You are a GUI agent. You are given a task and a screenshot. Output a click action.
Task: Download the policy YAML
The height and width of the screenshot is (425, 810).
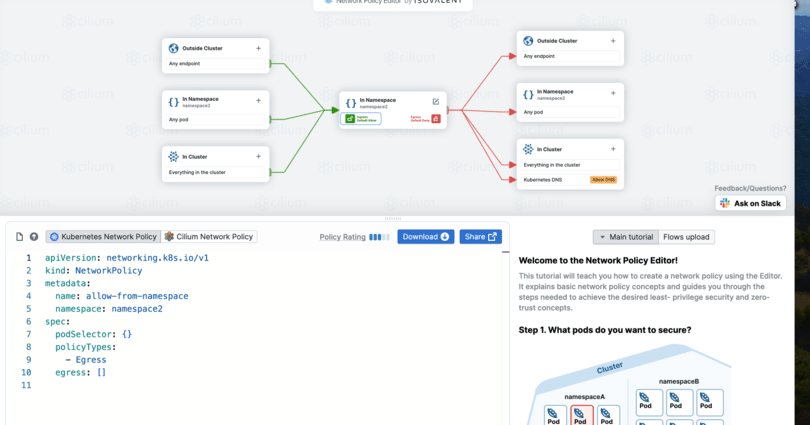click(426, 237)
